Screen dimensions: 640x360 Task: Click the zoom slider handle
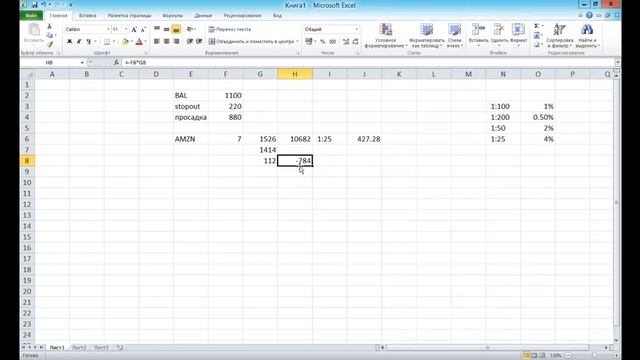pyautogui.click(x=594, y=356)
